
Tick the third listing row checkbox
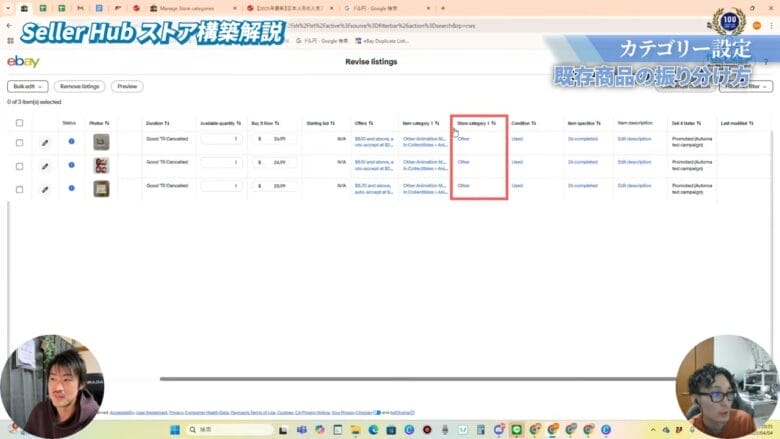pos(19,189)
